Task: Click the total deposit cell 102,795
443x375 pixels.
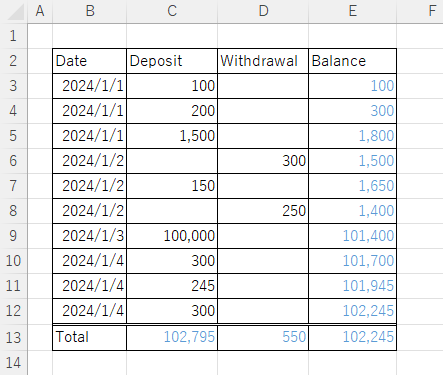Action: click(172, 337)
